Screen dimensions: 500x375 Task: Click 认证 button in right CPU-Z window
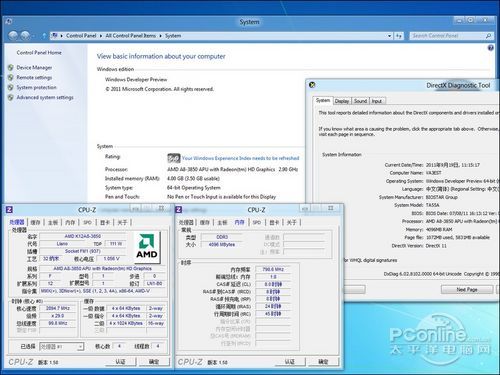pyautogui.click(x=290, y=362)
